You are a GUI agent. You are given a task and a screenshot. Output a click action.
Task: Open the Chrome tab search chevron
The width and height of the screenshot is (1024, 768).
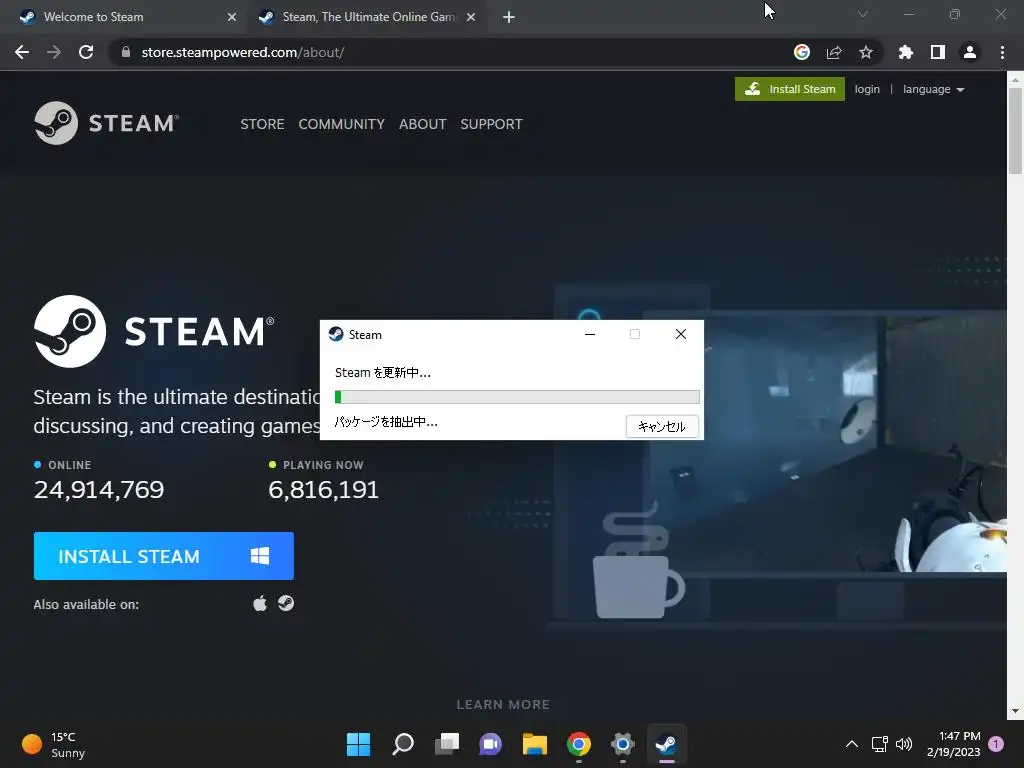tap(863, 14)
